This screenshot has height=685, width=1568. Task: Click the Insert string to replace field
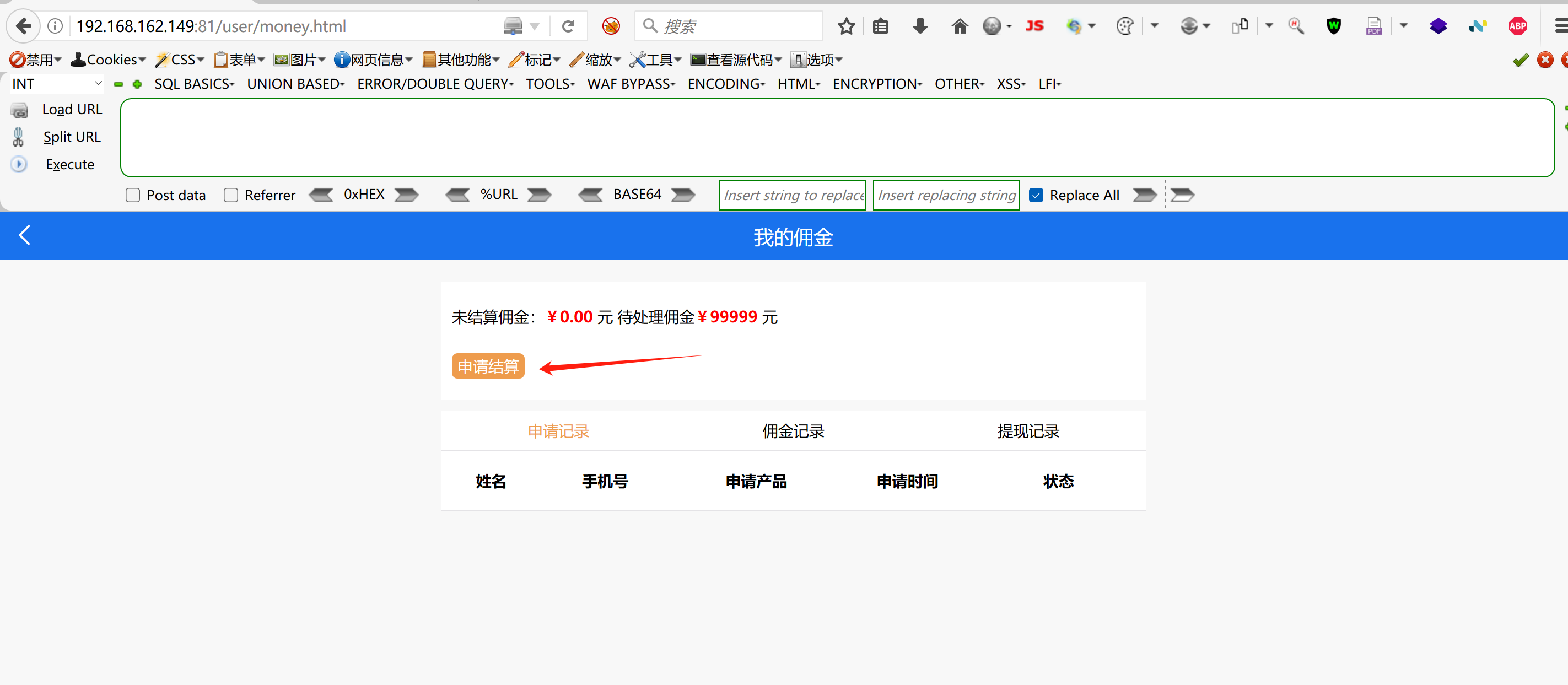point(792,196)
